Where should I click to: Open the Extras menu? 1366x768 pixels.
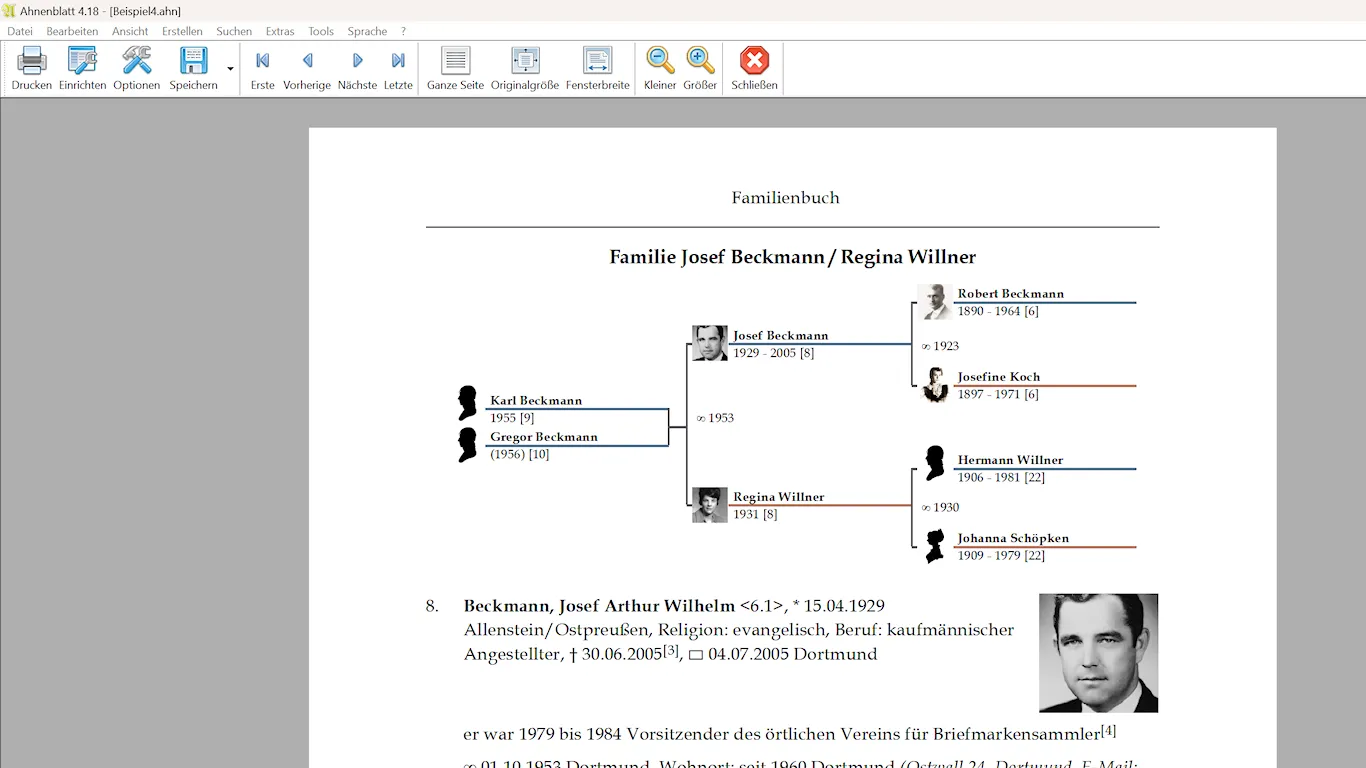(x=280, y=31)
